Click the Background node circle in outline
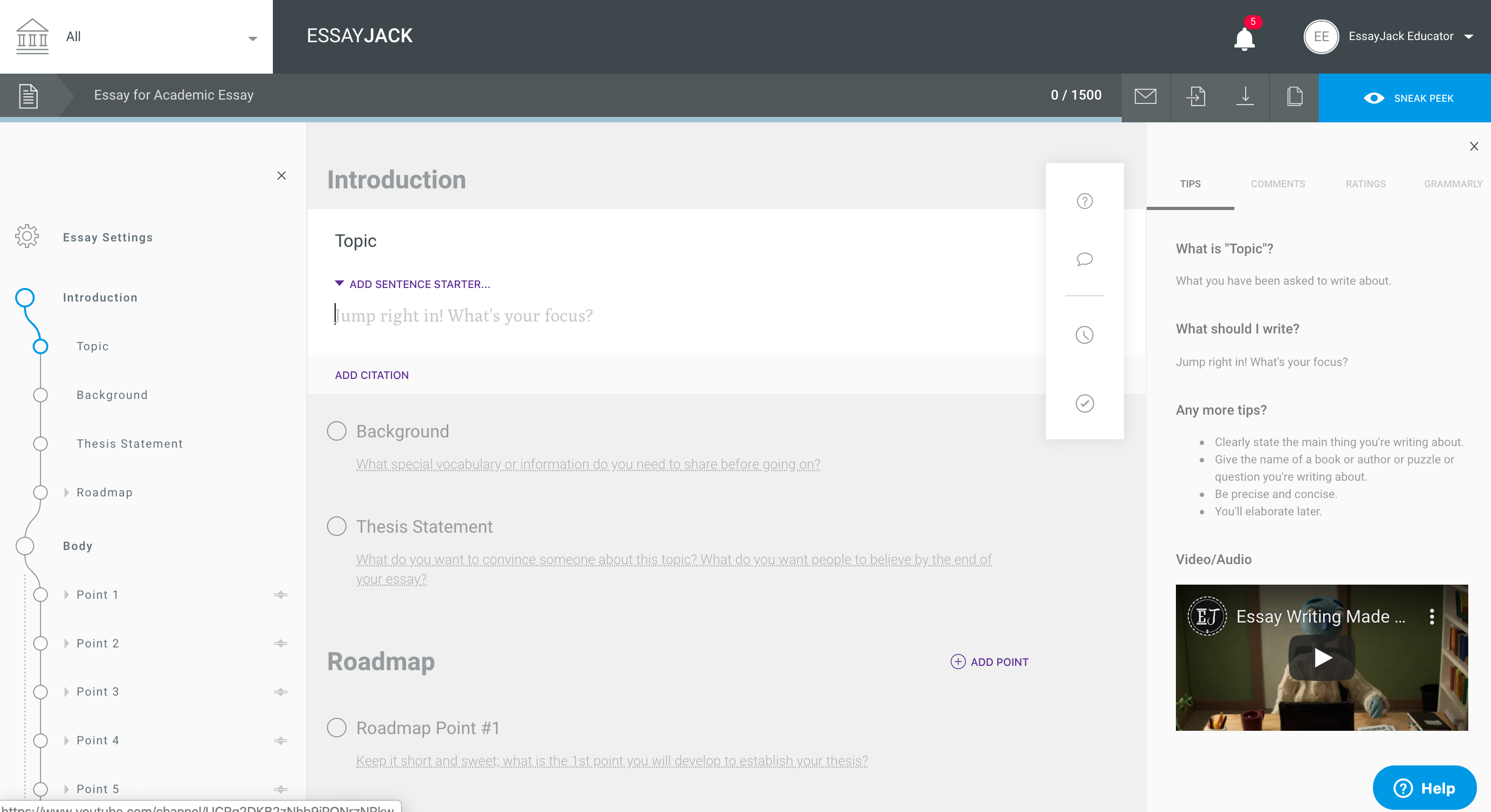The width and height of the screenshot is (1491, 812). 40,395
